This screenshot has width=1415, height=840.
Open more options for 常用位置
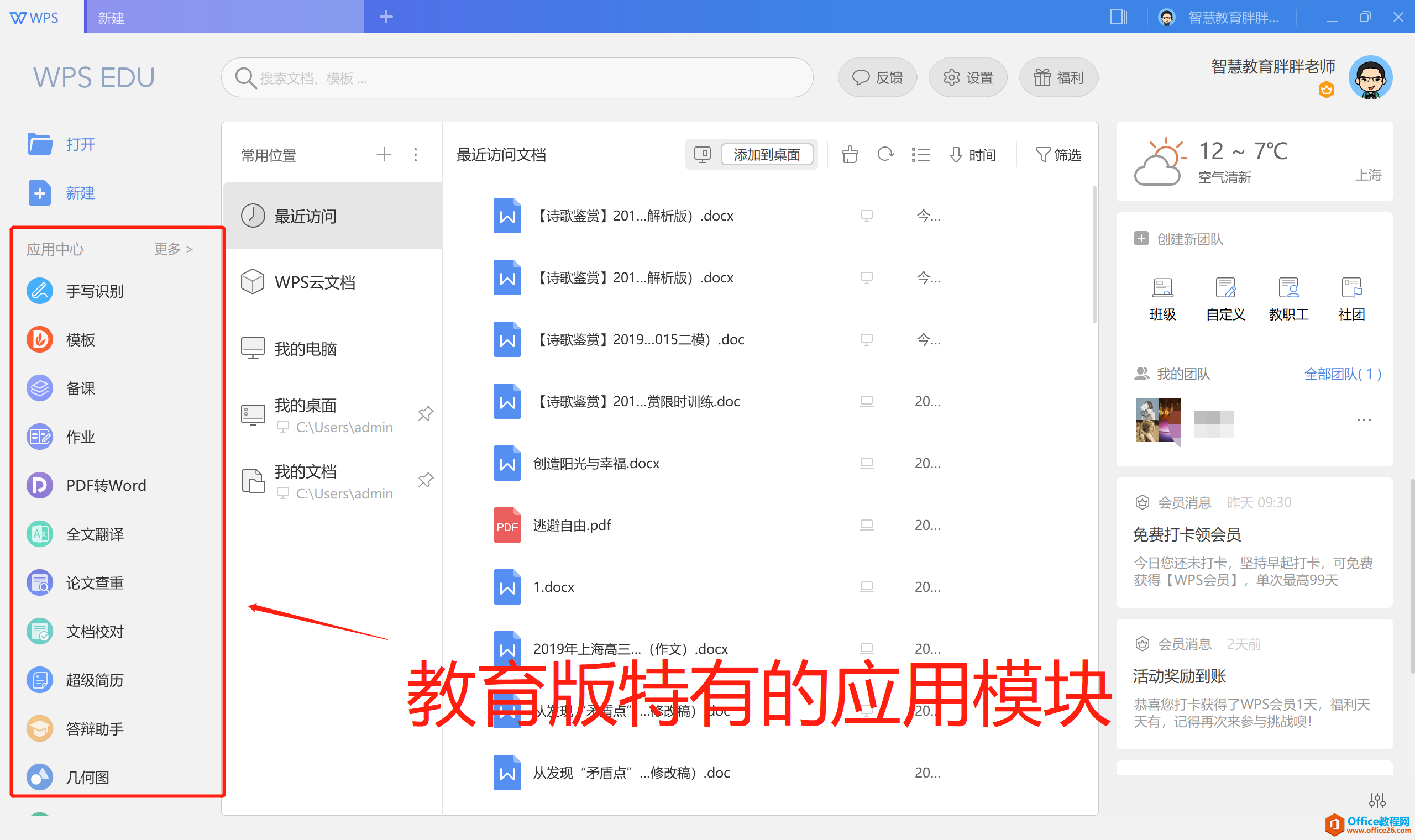coord(416,155)
